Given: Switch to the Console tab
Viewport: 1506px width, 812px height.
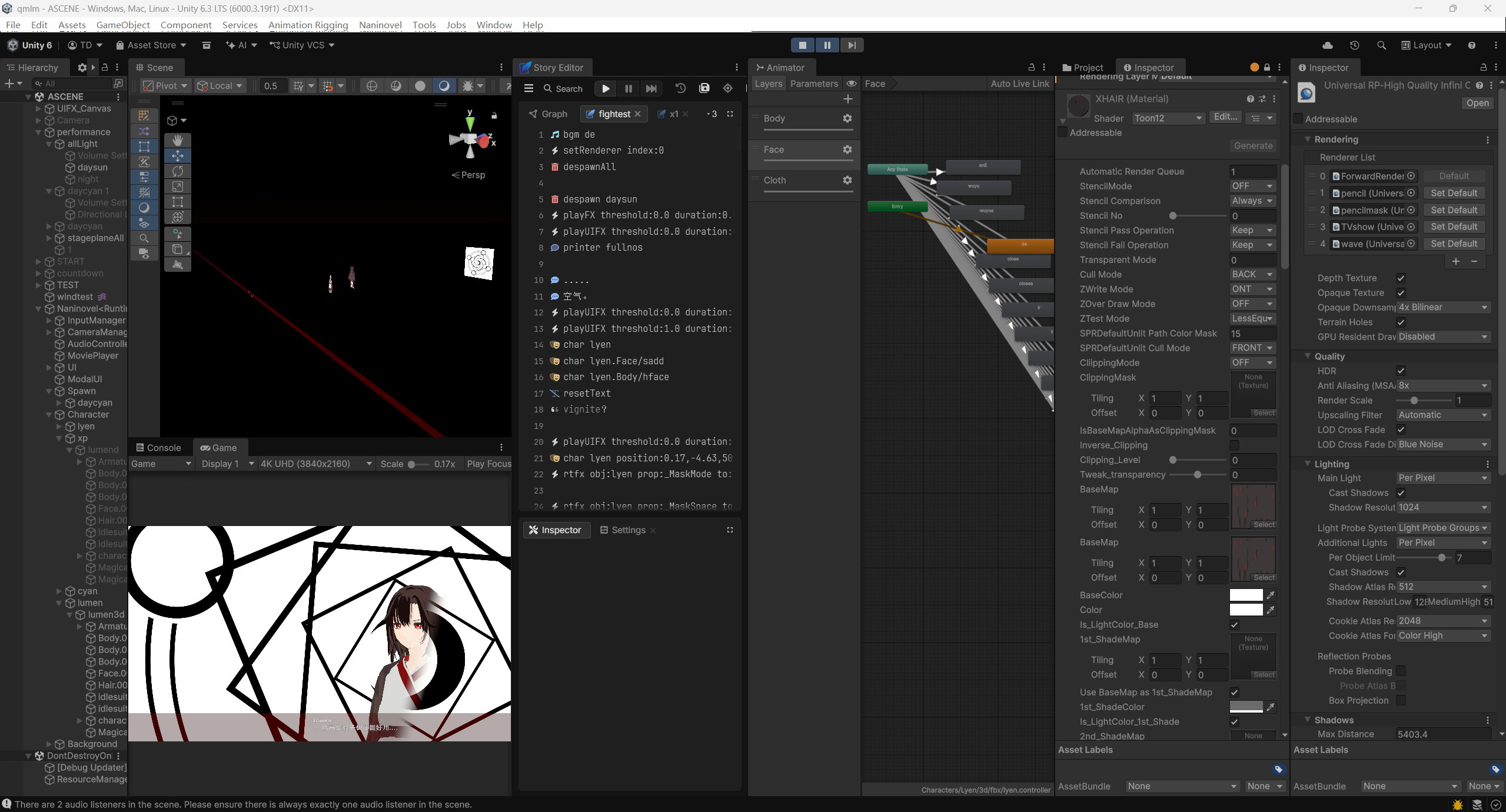Looking at the screenshot, I should point(158,447).
